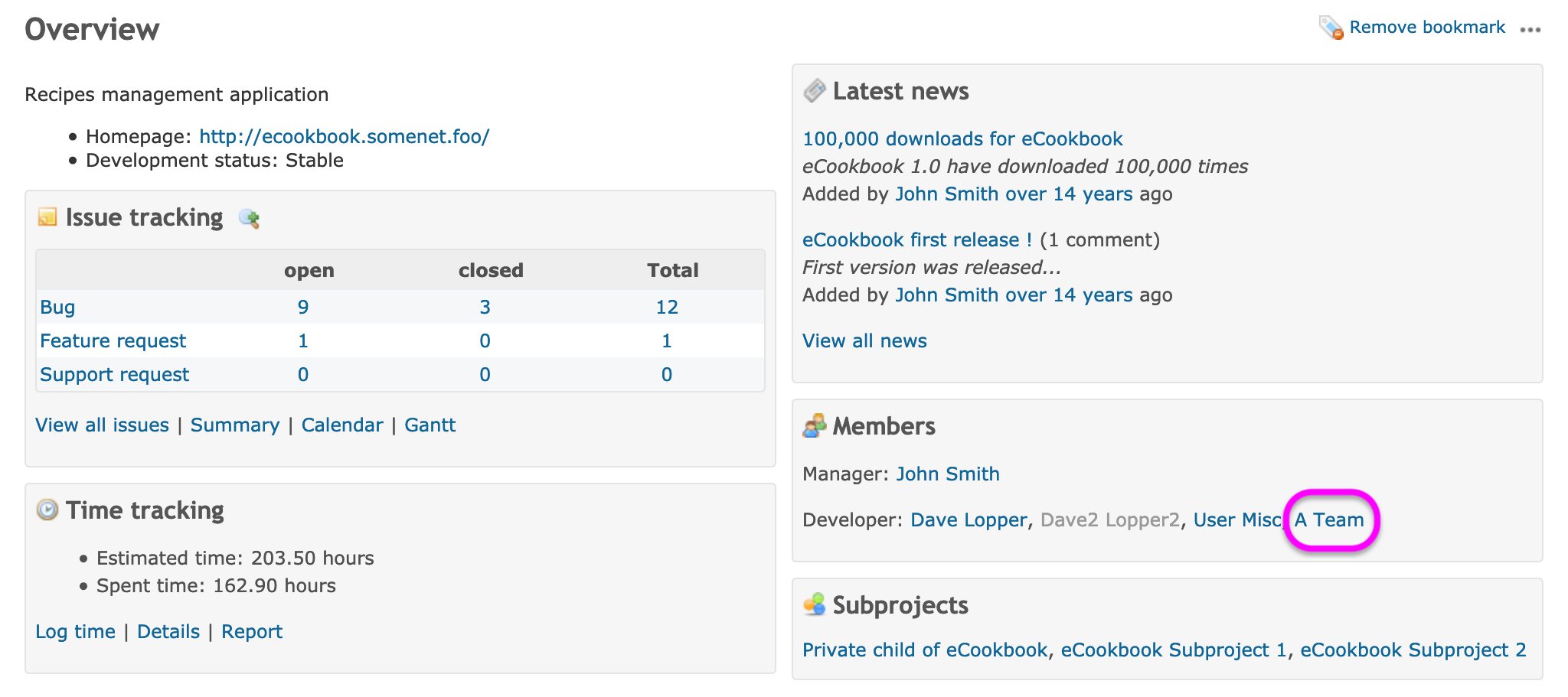1568x697 pixels.
Task: Open the 3 closed Bug issues
Action: click(x=485, y=307)
